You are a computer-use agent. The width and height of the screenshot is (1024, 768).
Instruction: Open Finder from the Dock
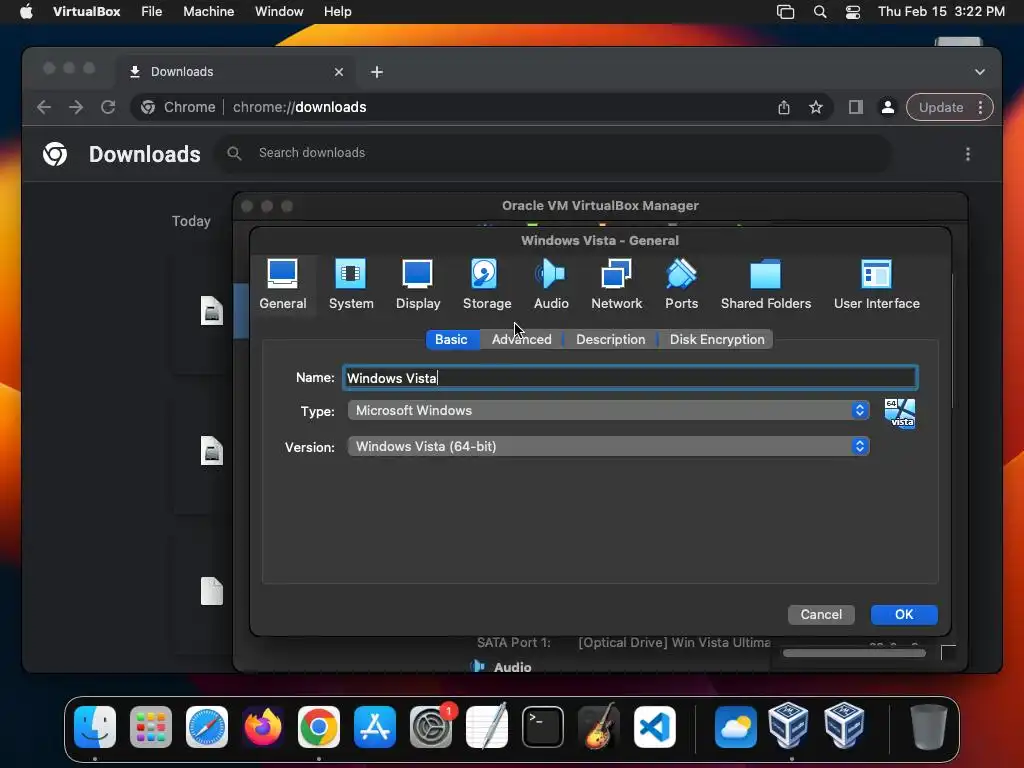click(x=95, y=727)
